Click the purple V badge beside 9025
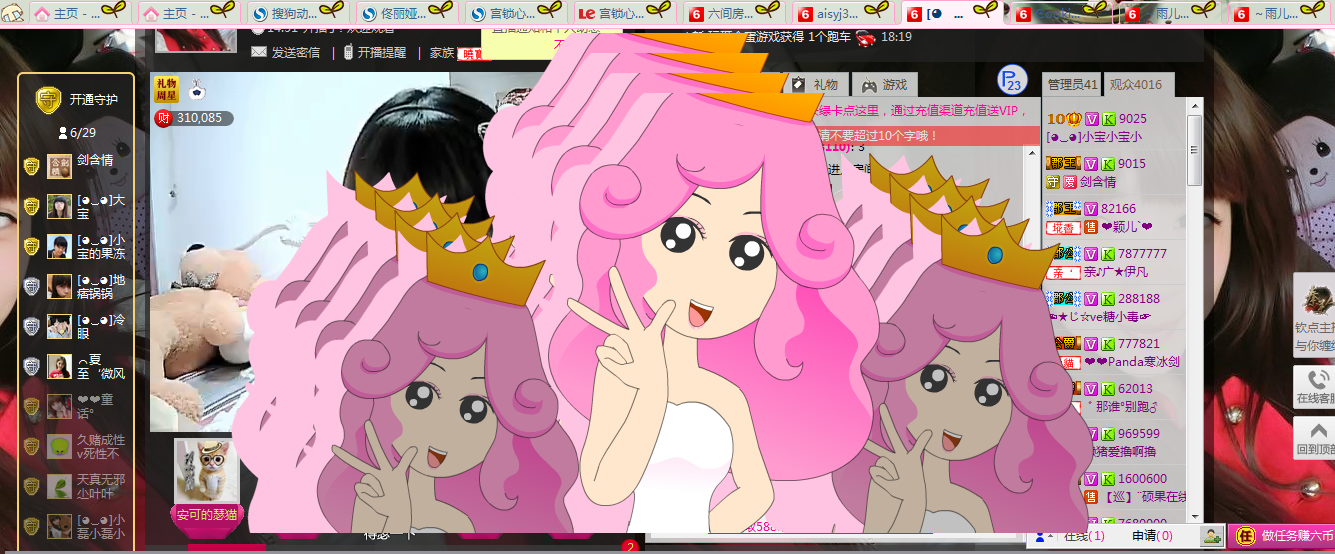The image size is (1335, 554). point(1092,119)
